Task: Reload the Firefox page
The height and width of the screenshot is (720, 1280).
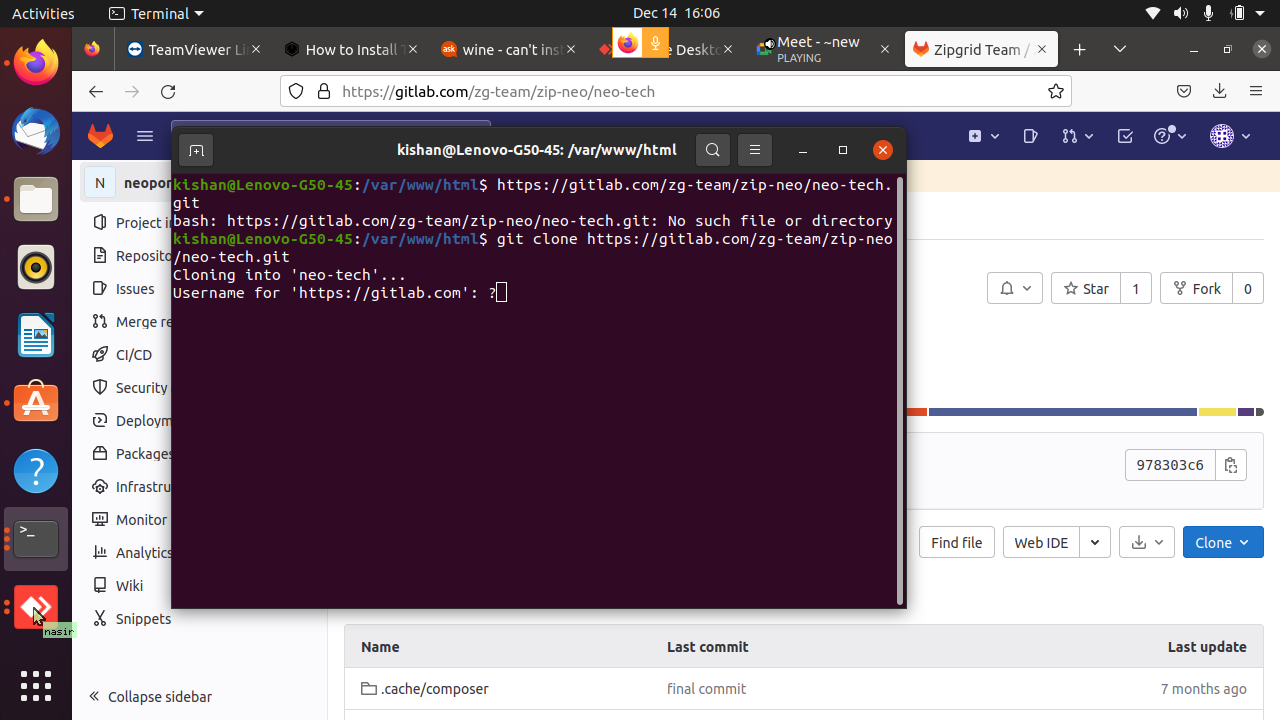Action: point(168,91)
